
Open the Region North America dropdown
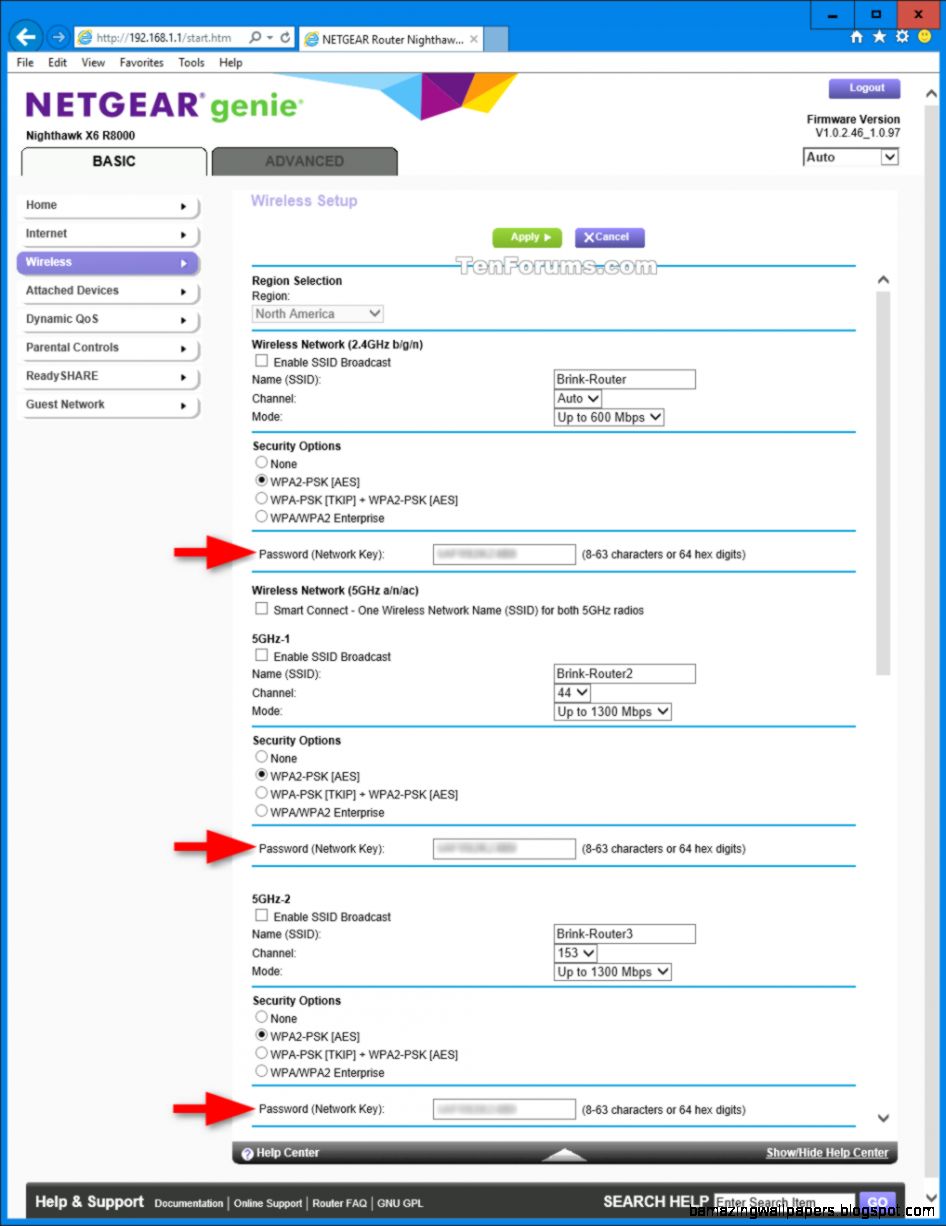(318, 314)
